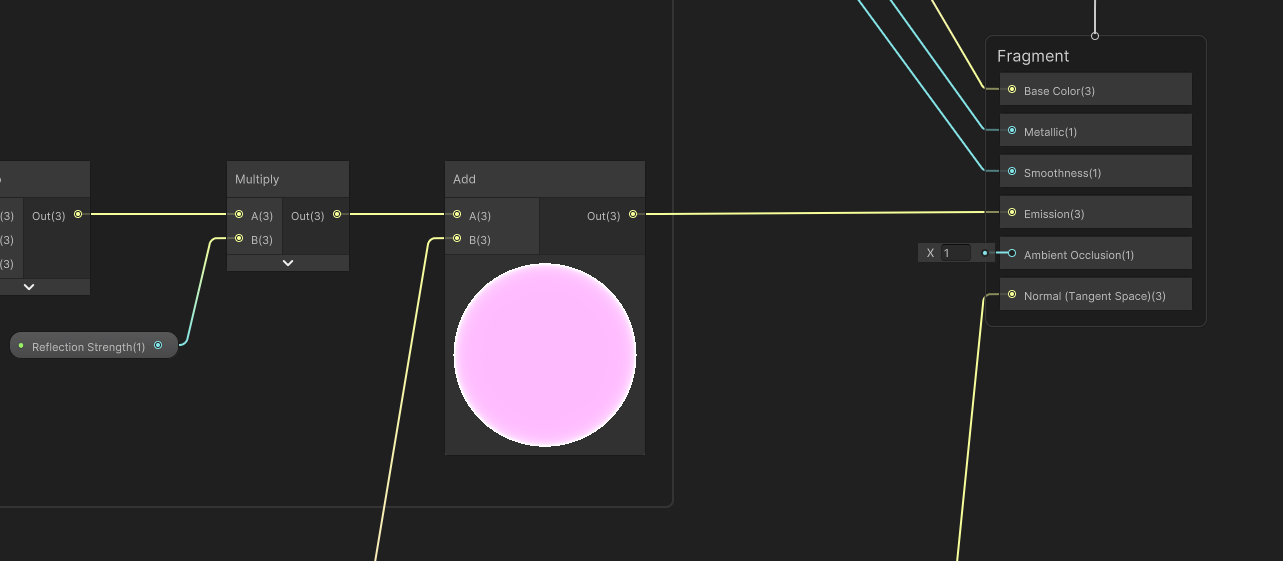Click the Multiply node's Out(3) output port
Image resolution: width=1283 pixels, height=561 pixels.
[x=337, y=214]
